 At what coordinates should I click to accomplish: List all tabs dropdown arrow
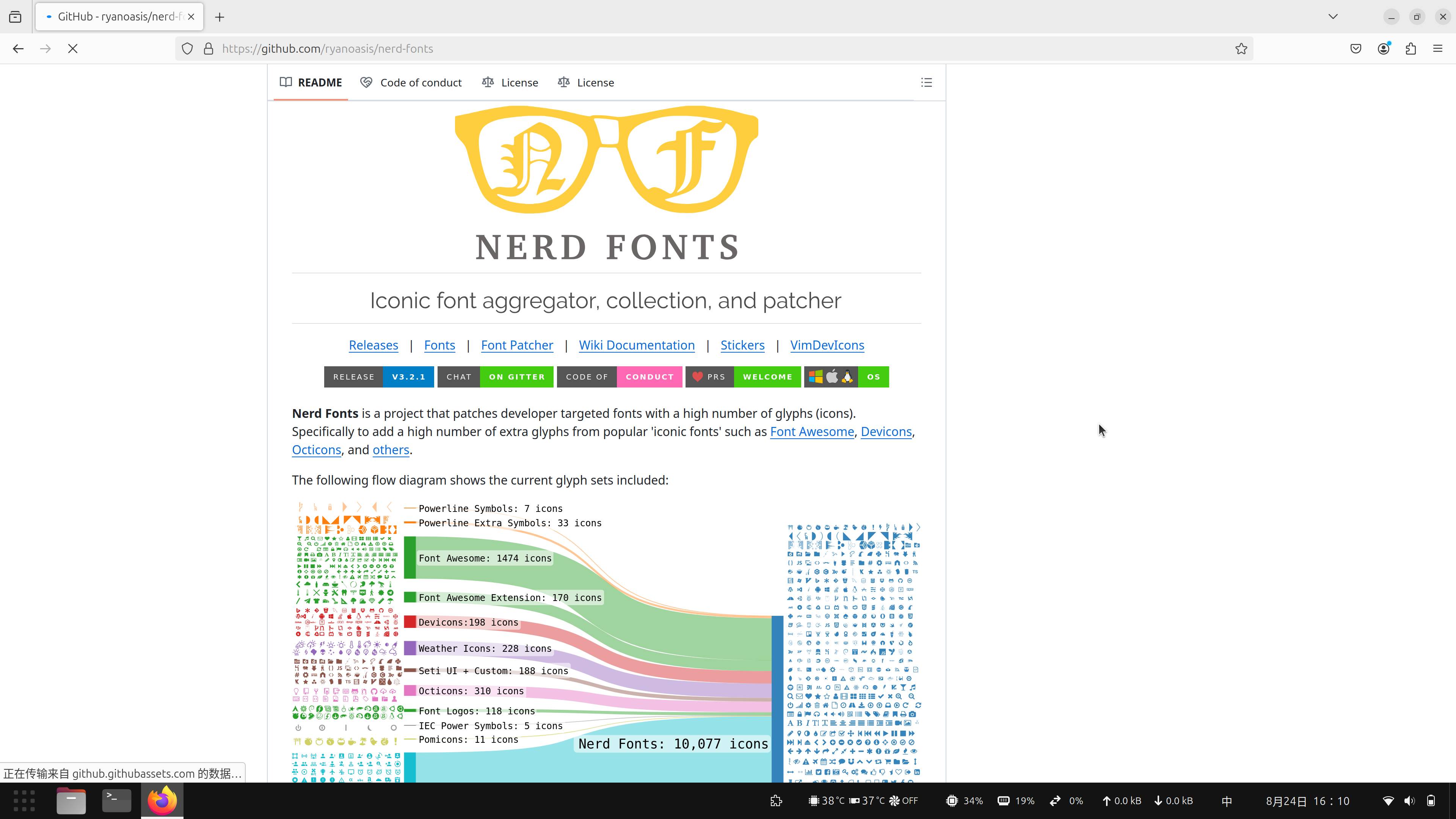click(1334, 16)
